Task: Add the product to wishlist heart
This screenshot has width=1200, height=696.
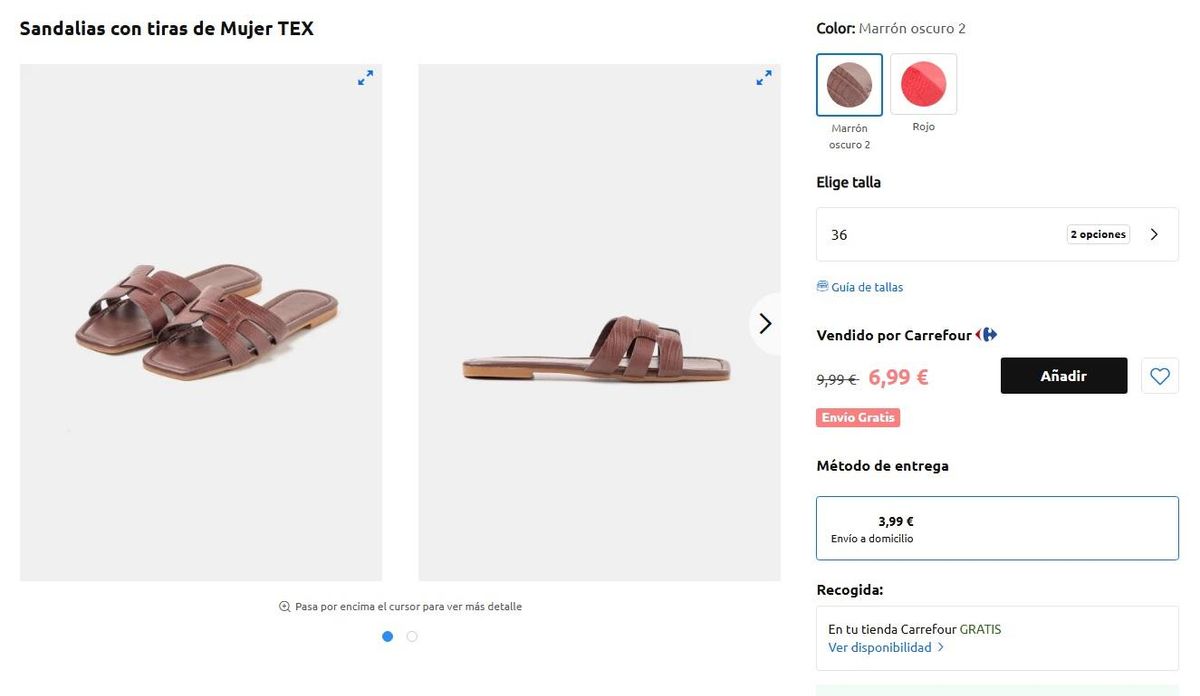Action: 1160,376
